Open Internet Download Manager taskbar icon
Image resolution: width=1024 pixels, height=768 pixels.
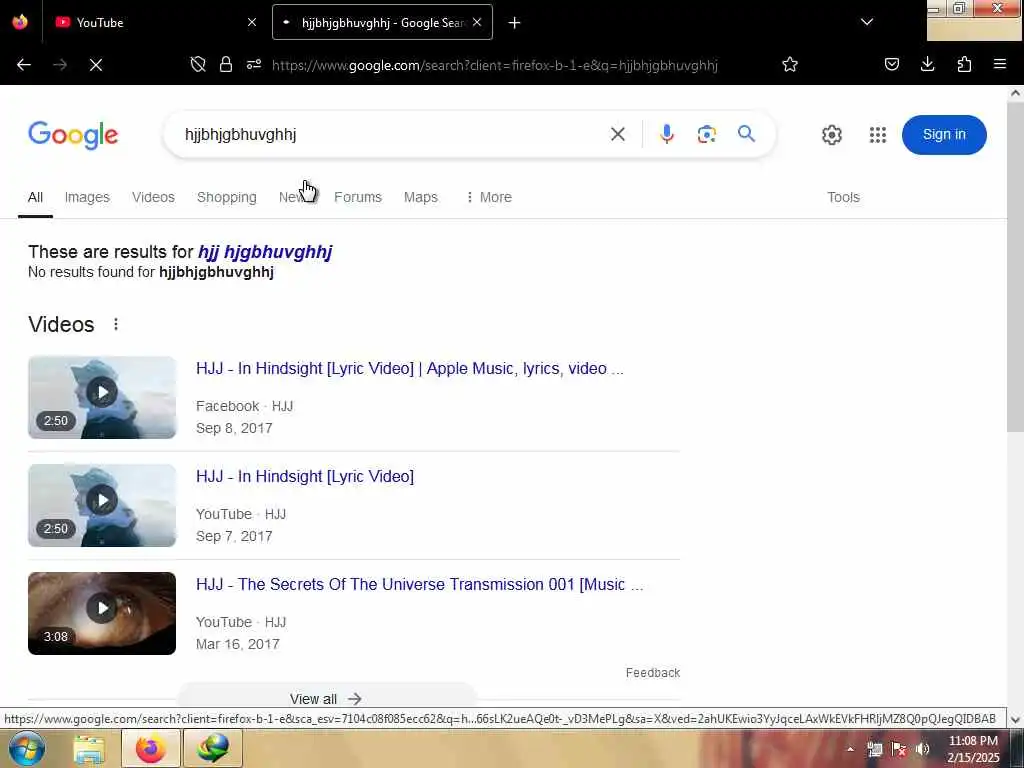[x=213, y=748]
